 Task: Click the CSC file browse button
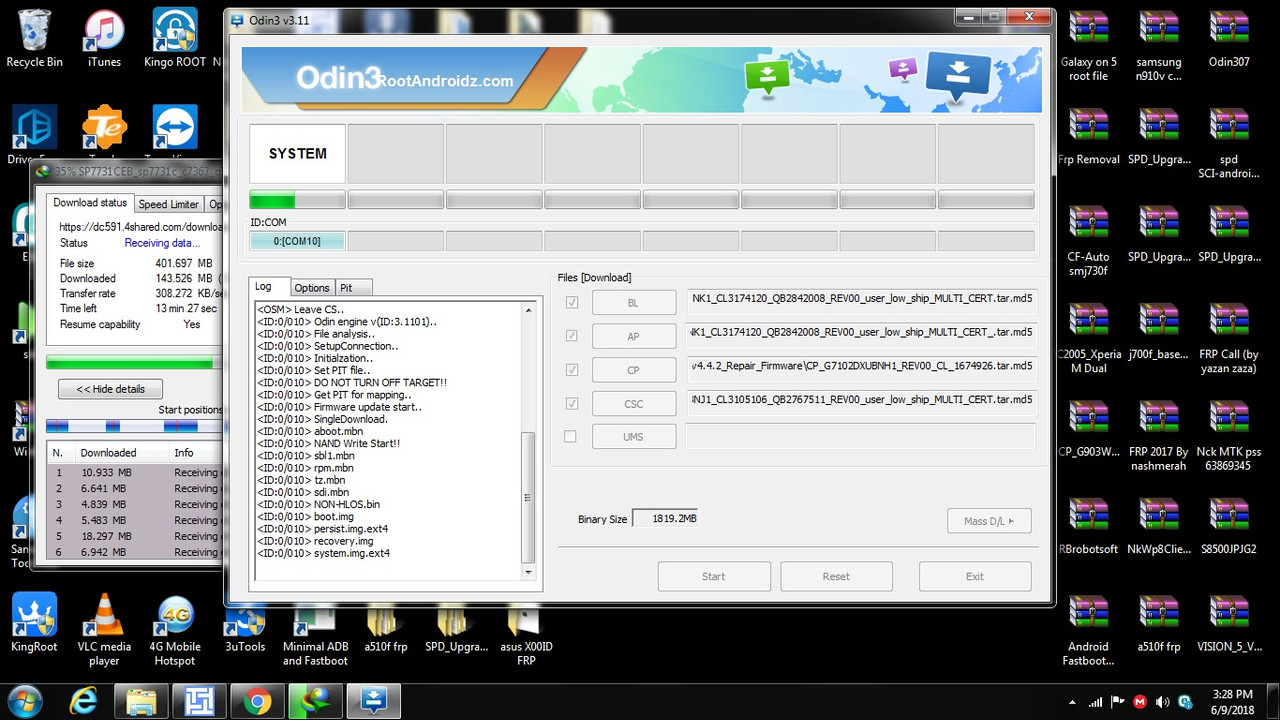(x=634, y=404)
